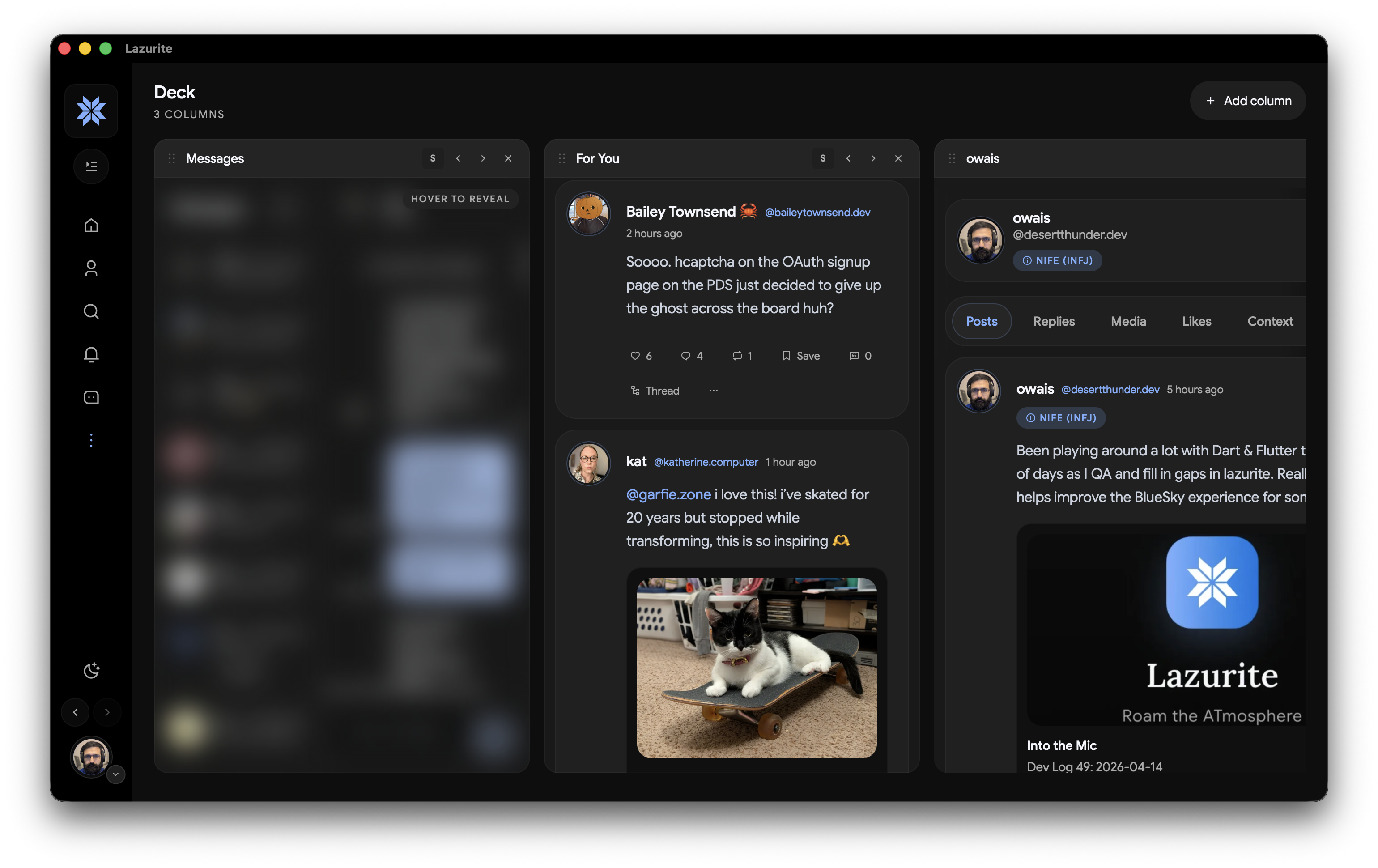Add a new column to the deck
The width and height of the screenshot is (1378, 868).
pos(1248,101)
